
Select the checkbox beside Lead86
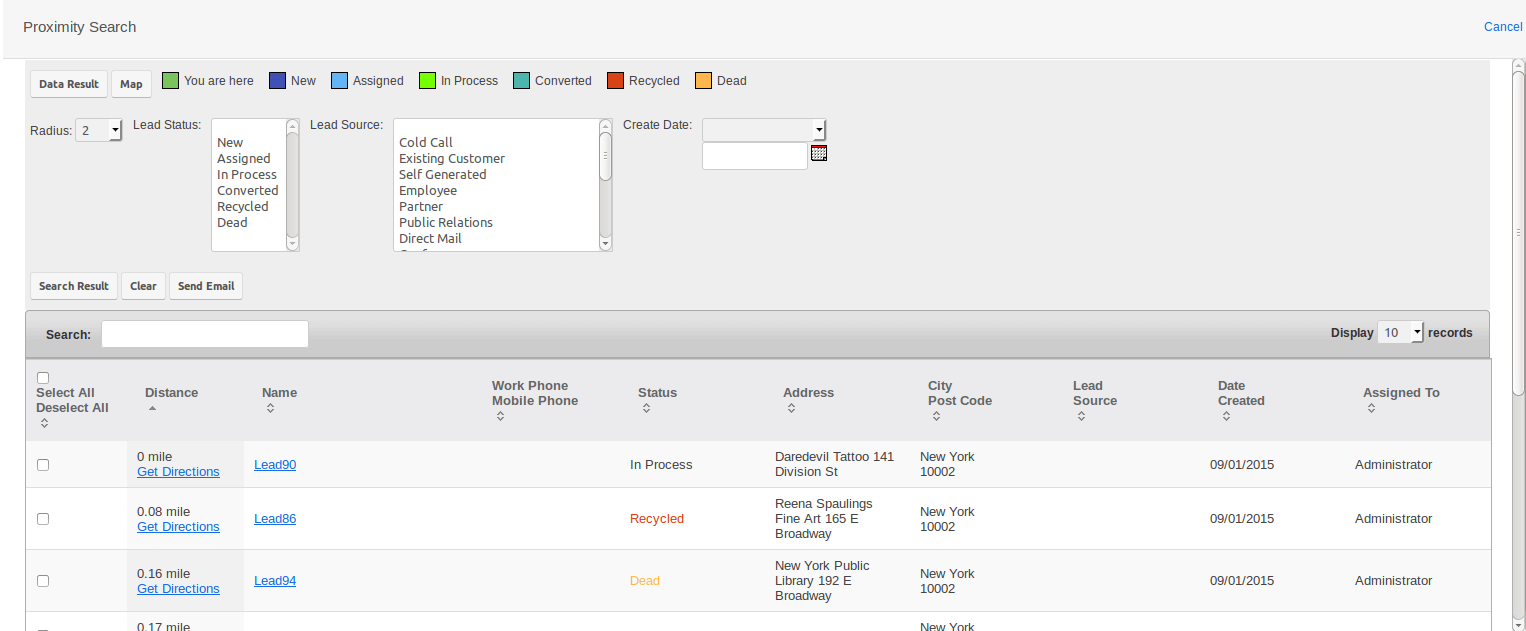[x=42, y=518]
